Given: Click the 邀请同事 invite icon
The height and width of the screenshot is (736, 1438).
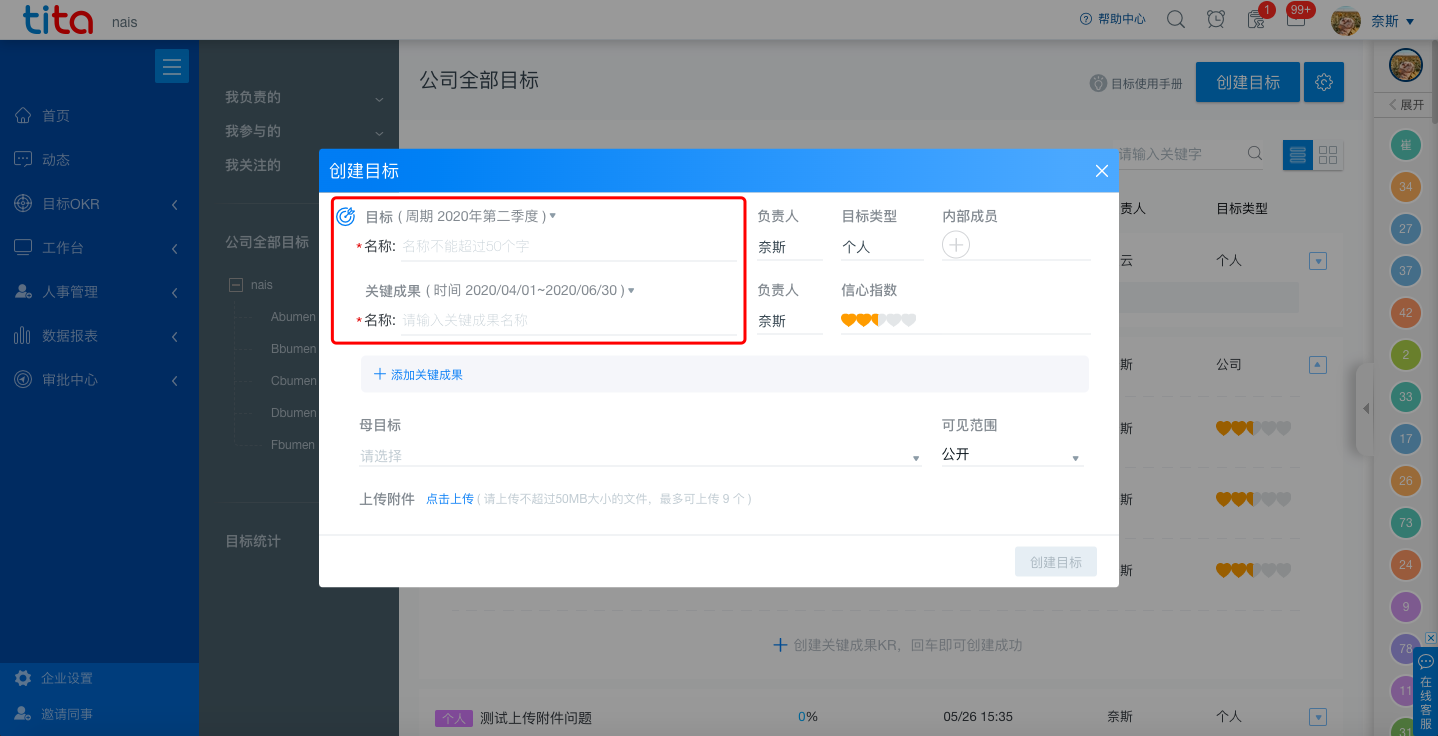Looking at the screenshot, I should point(23,714).
